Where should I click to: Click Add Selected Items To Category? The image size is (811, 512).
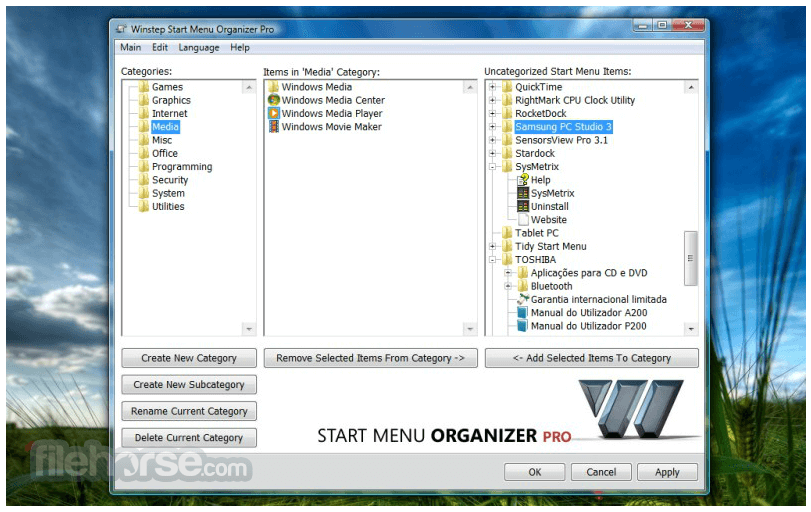(x=592, y=358)
